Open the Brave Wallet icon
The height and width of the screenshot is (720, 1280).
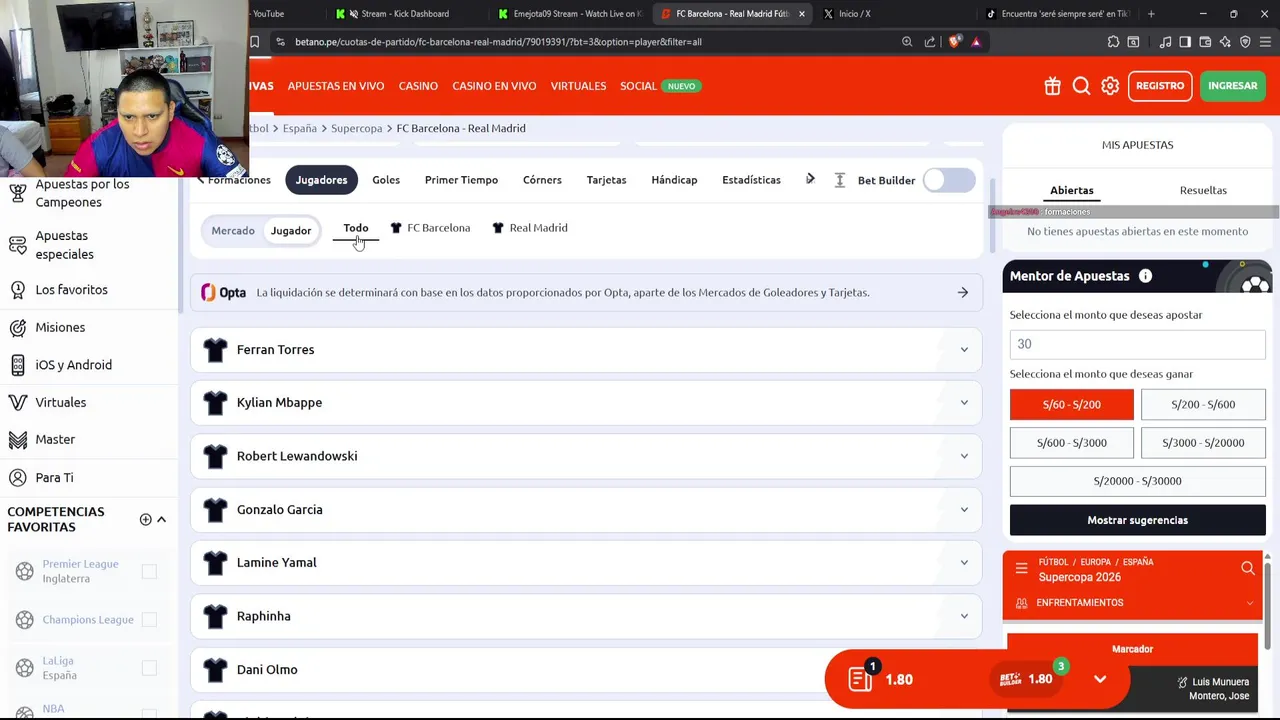1205,42
